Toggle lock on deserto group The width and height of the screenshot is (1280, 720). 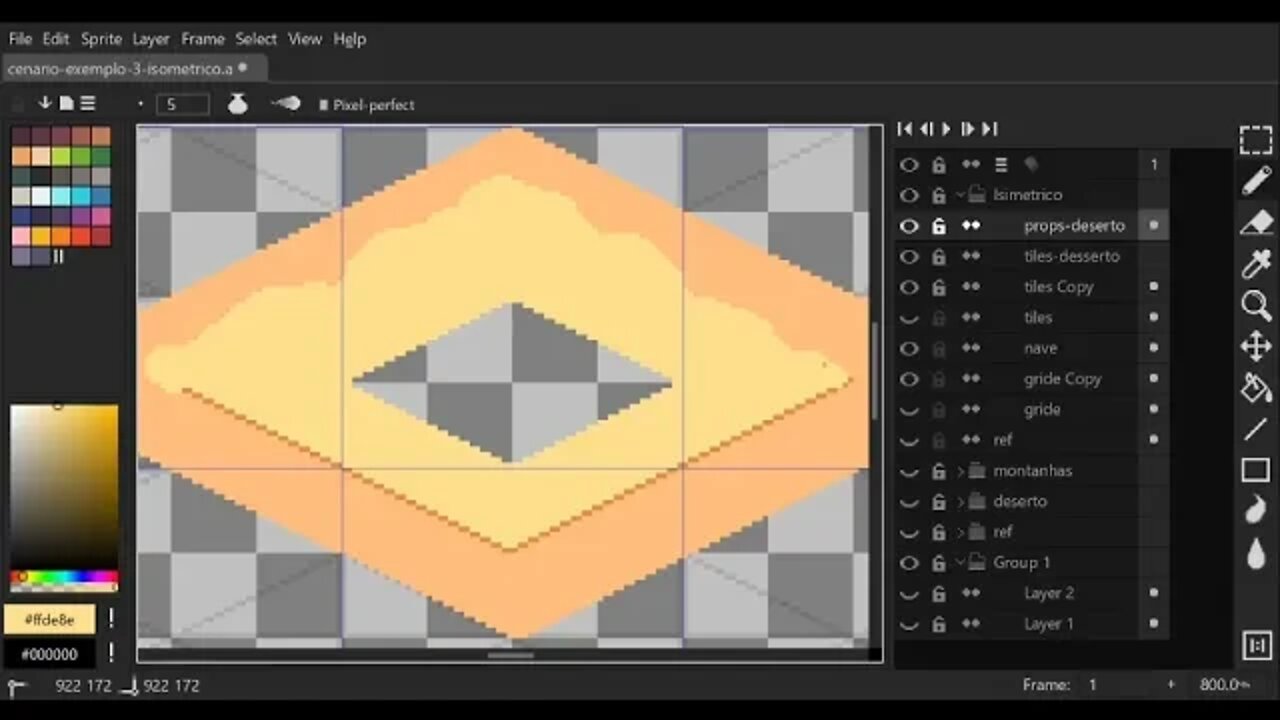(939, 501)
